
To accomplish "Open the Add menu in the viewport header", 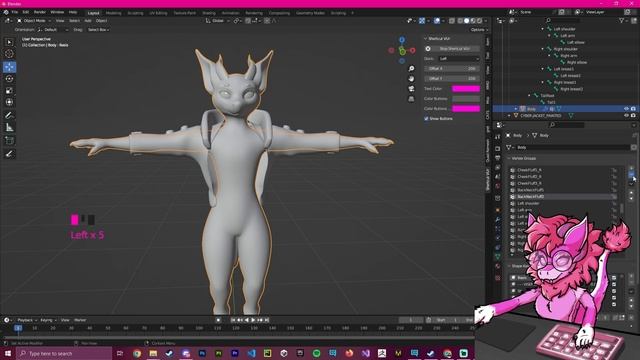I will [x=88, y=20].
